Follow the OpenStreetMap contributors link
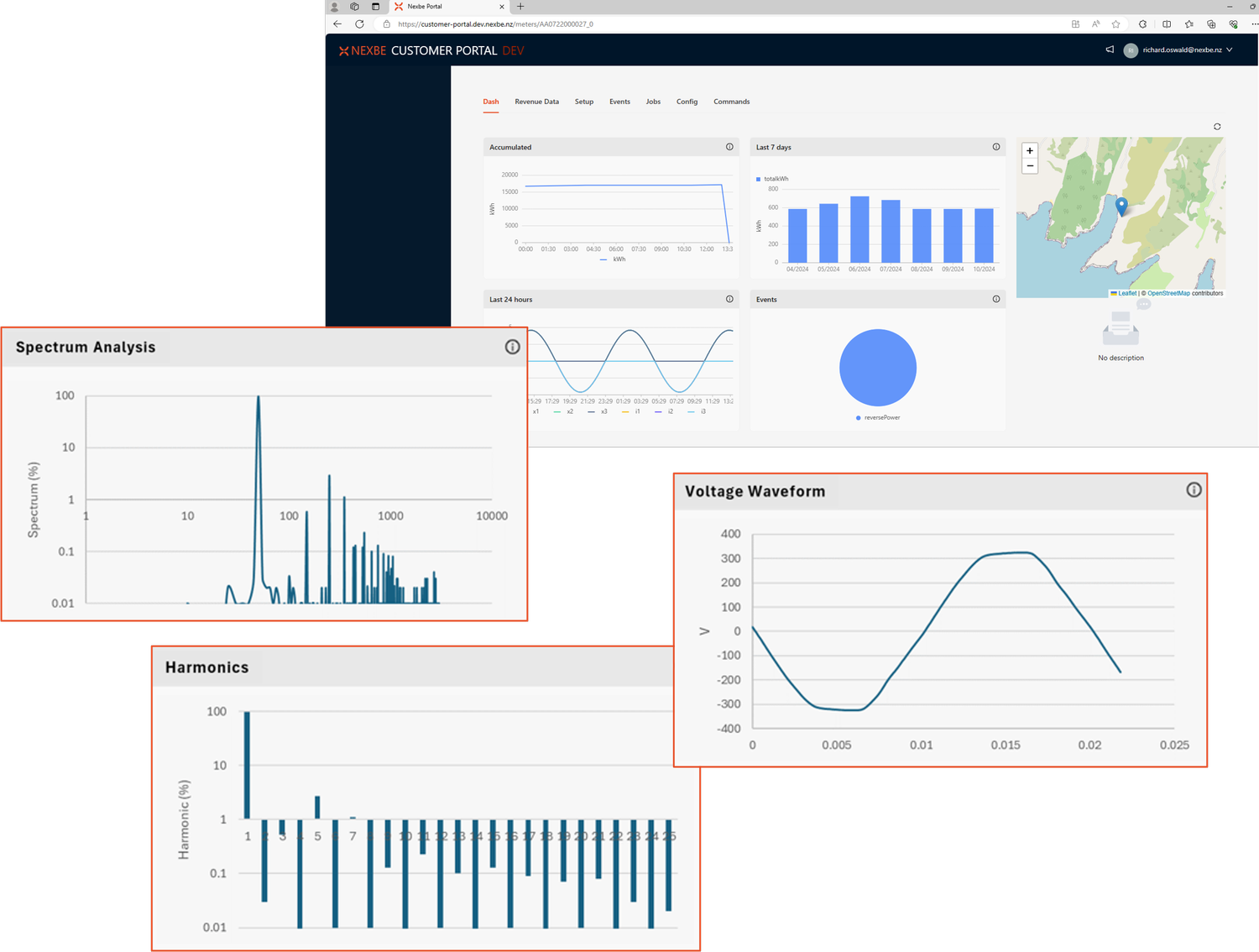 (1168, 293)
